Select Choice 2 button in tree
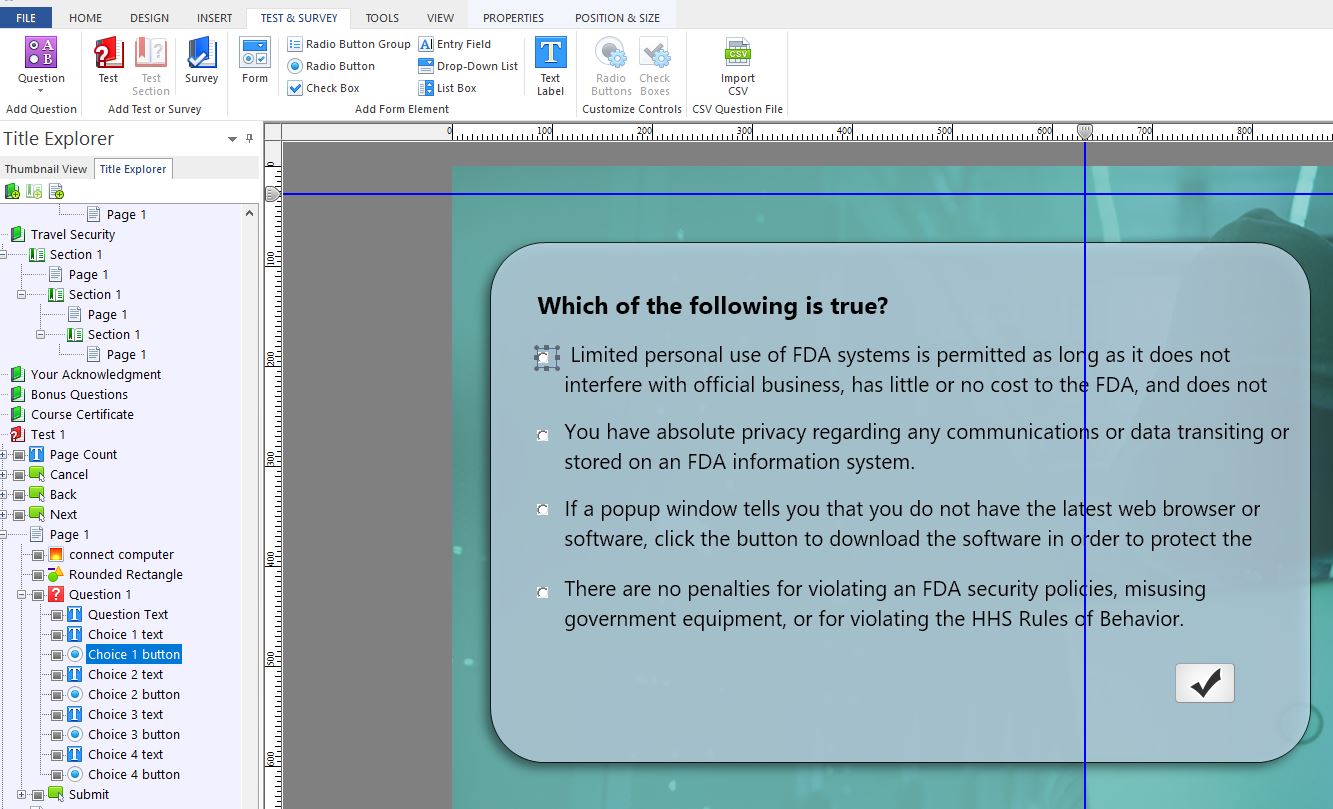 (x=134, y=694)
